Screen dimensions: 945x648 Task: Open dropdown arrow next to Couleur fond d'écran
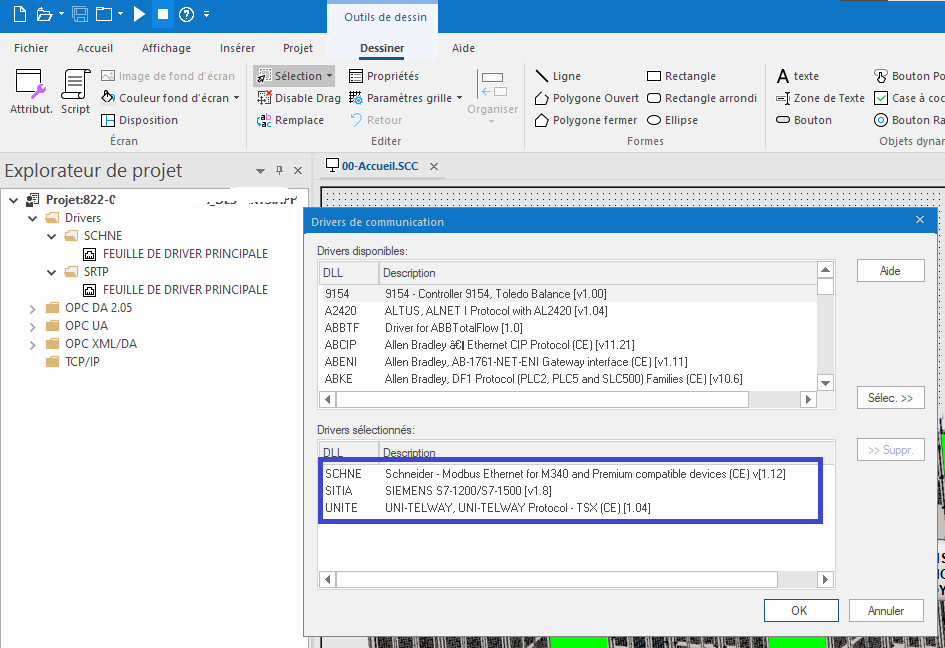click(236, 98)
